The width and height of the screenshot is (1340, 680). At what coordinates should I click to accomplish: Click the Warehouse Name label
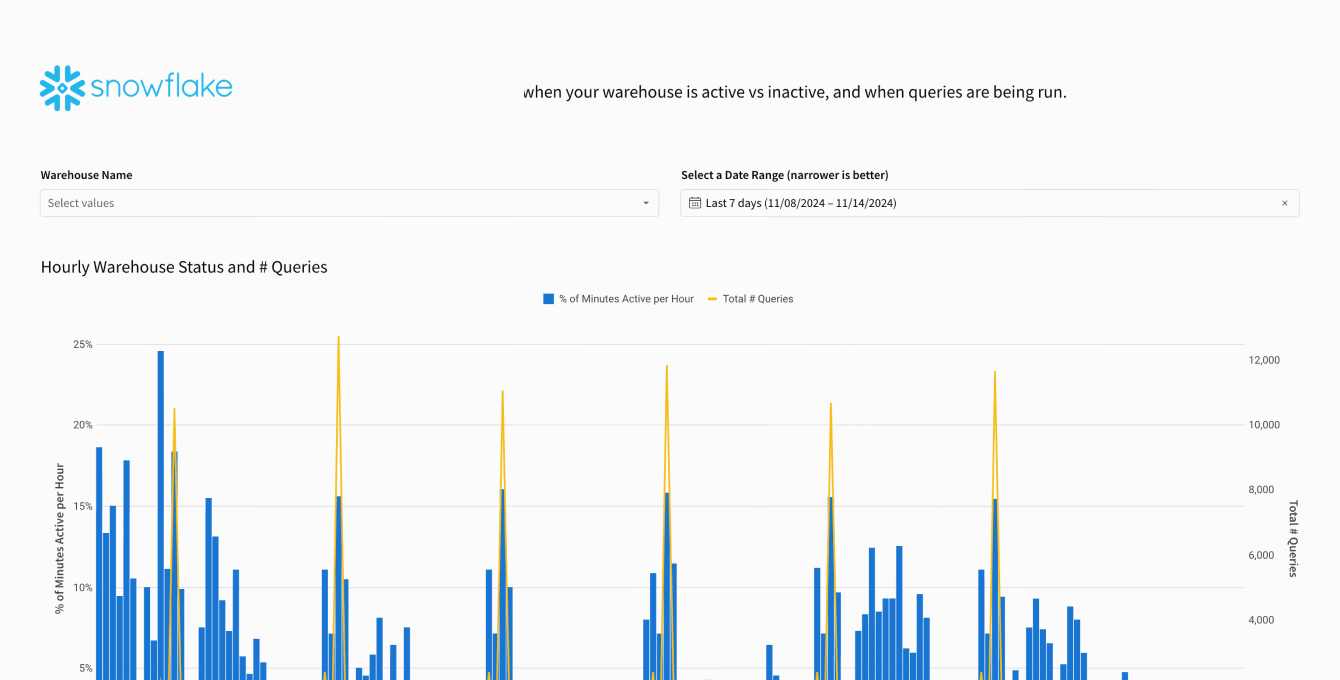click(86, 175)
